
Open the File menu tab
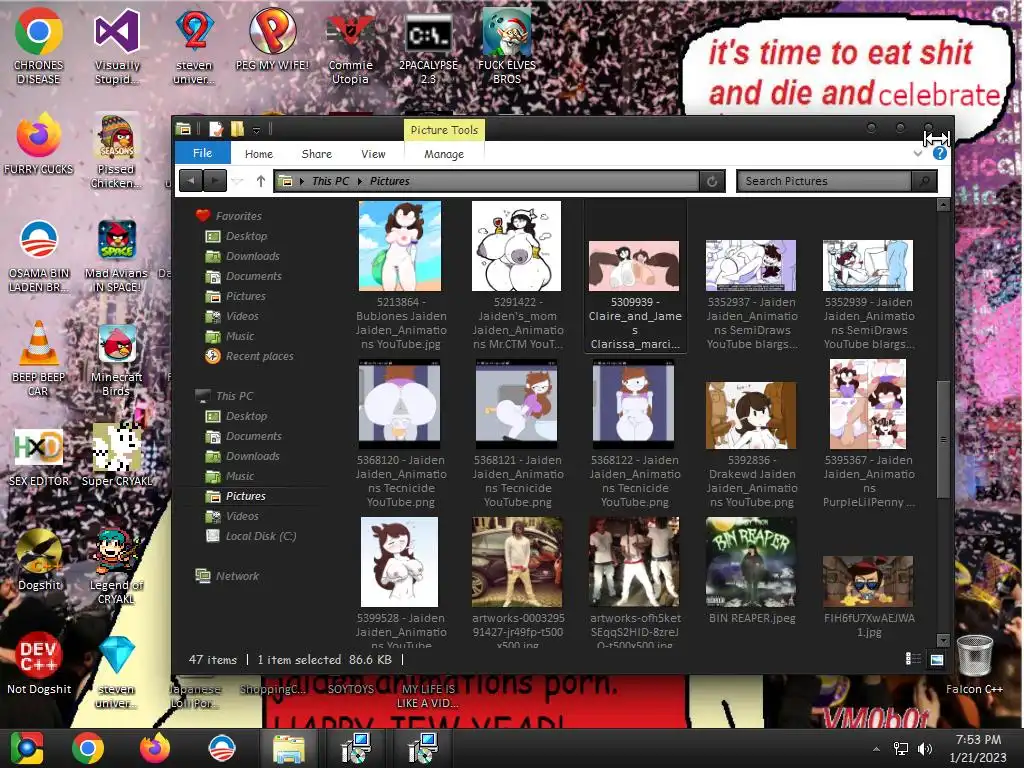point(202,153)
